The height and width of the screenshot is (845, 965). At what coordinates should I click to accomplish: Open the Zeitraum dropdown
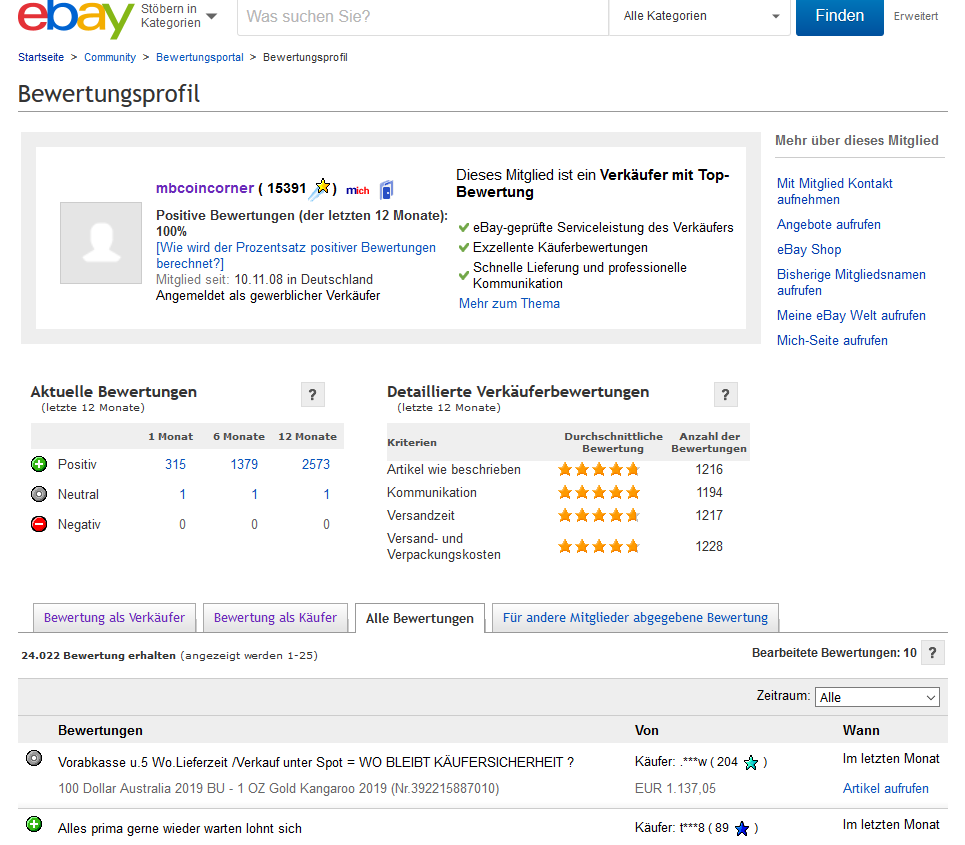point(877,697)
